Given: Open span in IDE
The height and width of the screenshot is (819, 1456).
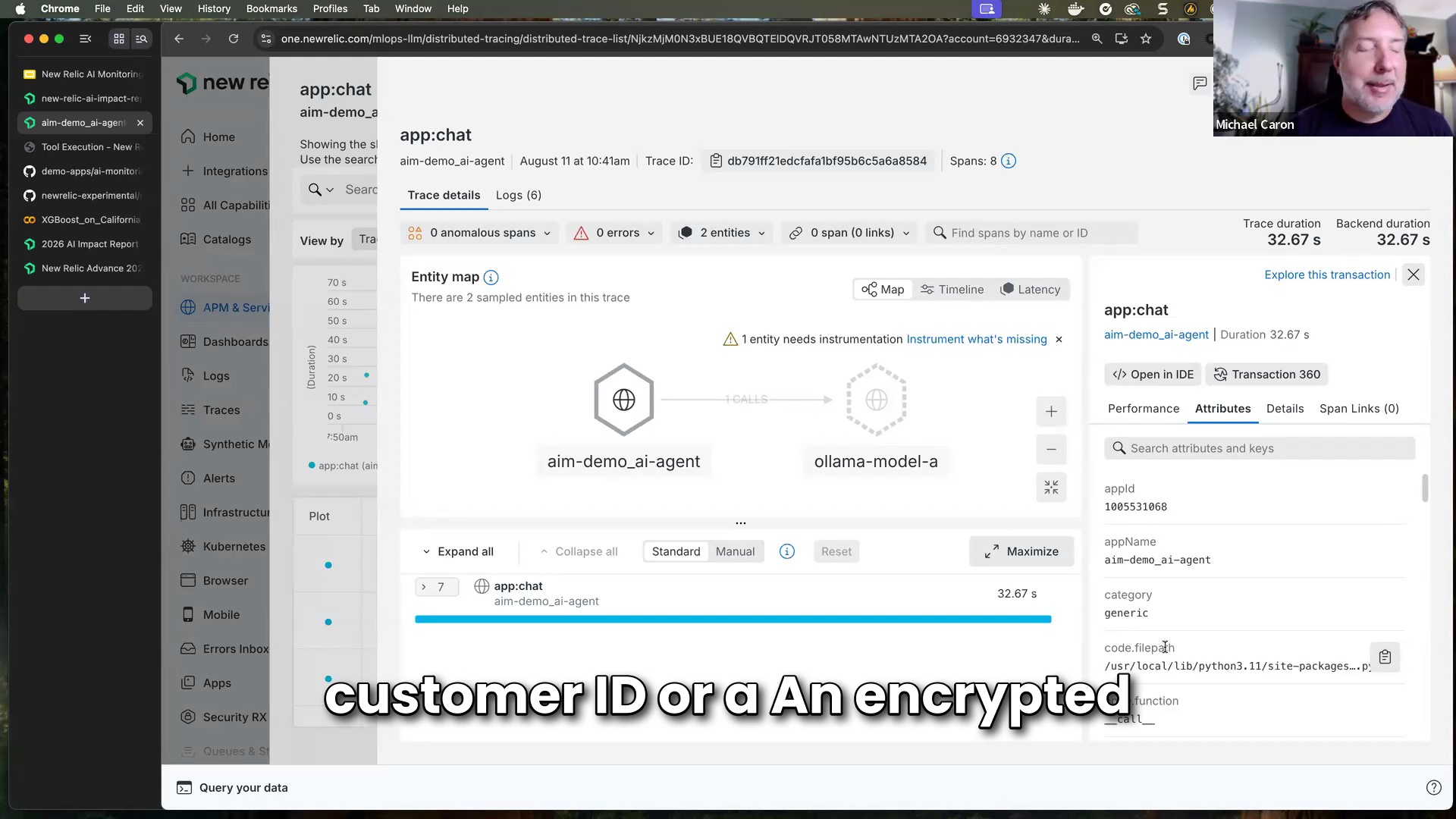Looking at the screenshot, I should [x=1153, y=375].
